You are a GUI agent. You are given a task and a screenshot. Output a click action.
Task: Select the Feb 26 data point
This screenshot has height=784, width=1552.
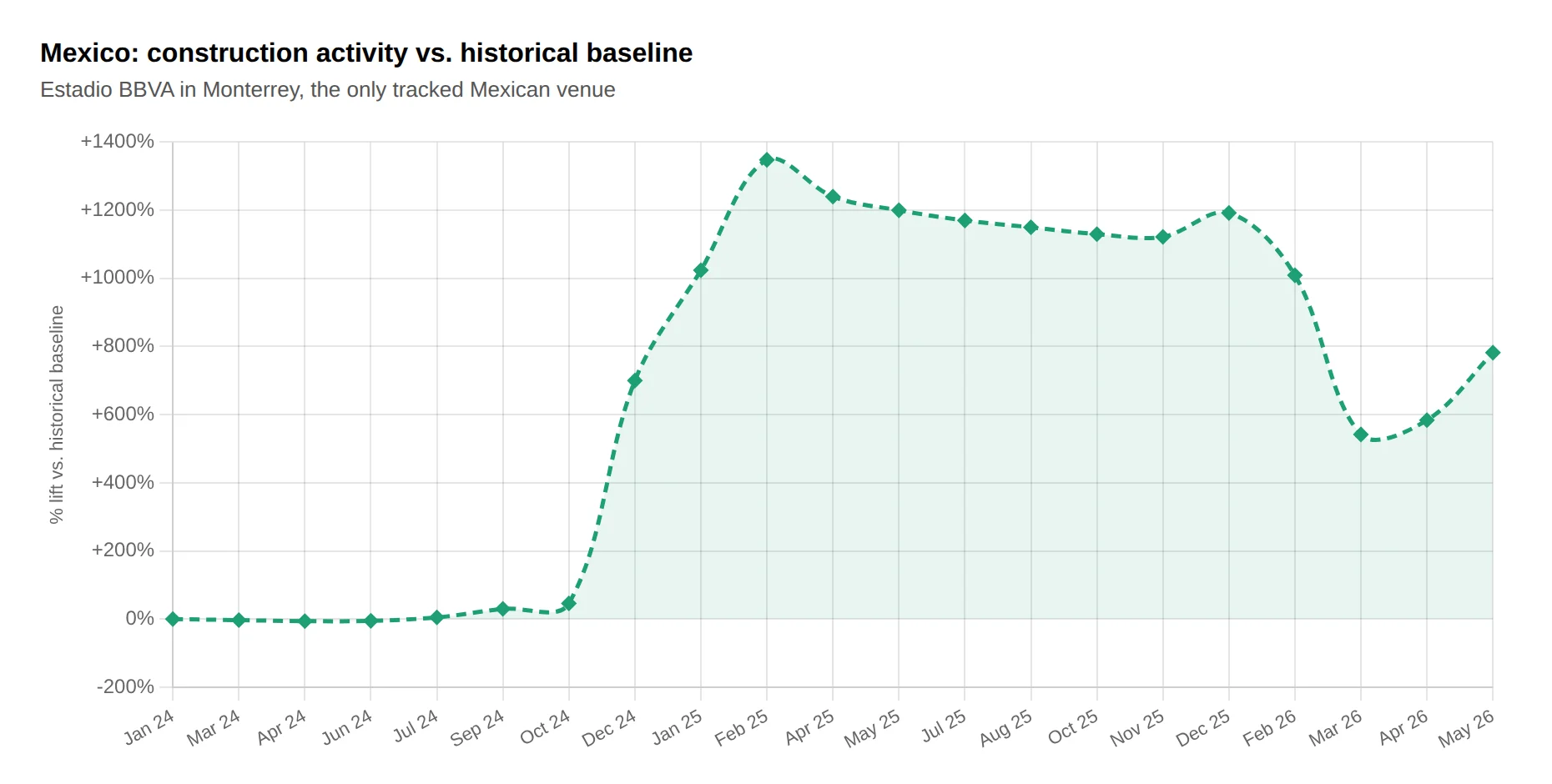1295,275
